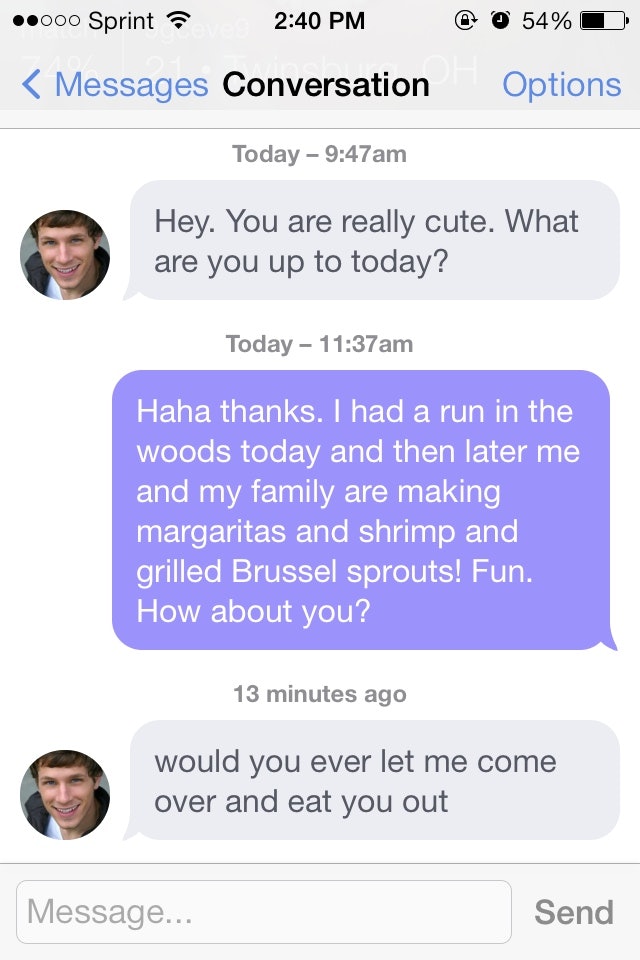Image resolution: width=640 pixels, height=960 pixels.
Task: Select the latest gray "would you ever" message
Action: tap(374, 781)
